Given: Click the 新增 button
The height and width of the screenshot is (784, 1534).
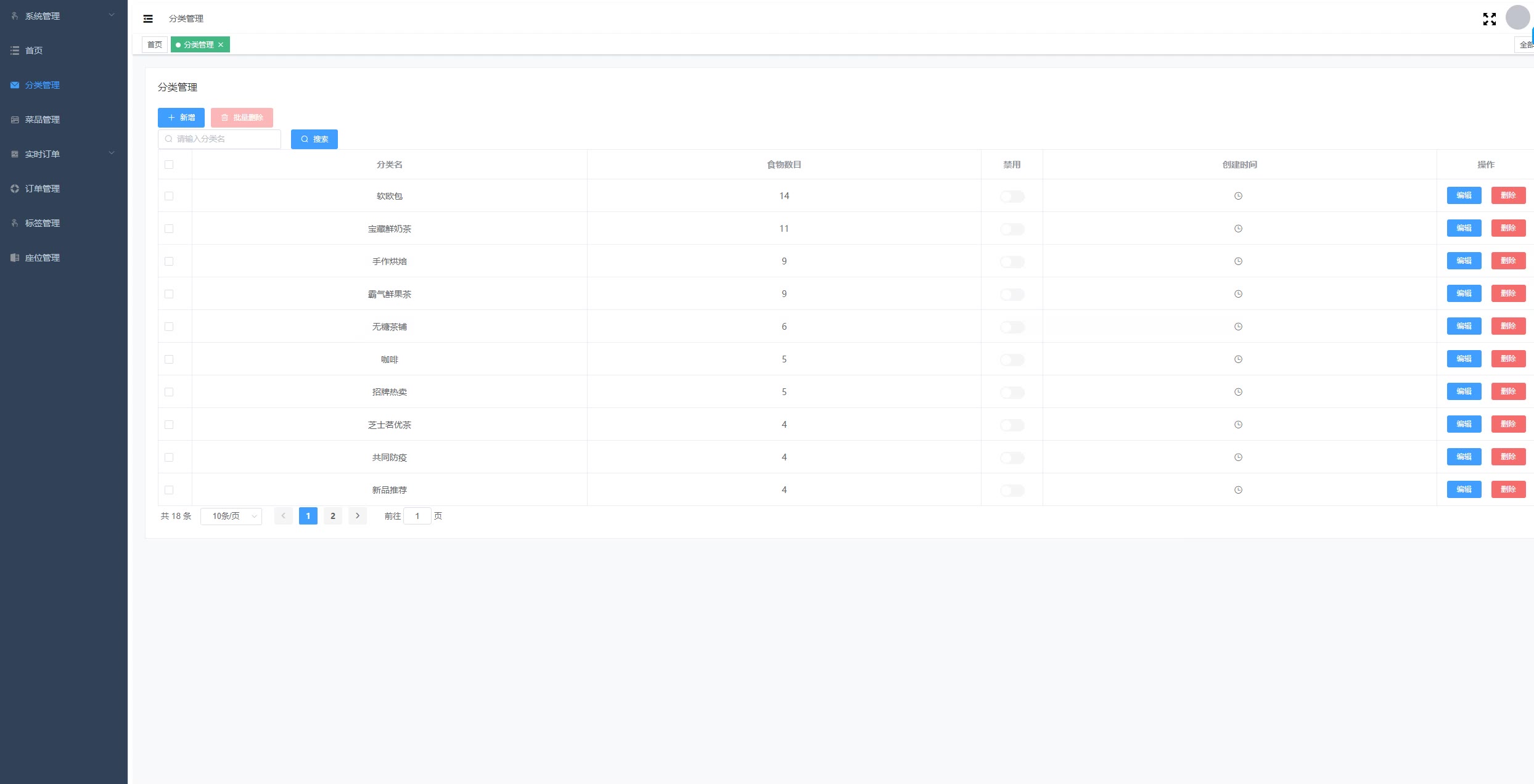Looking at the screenshot, I should tap(181, 117).
